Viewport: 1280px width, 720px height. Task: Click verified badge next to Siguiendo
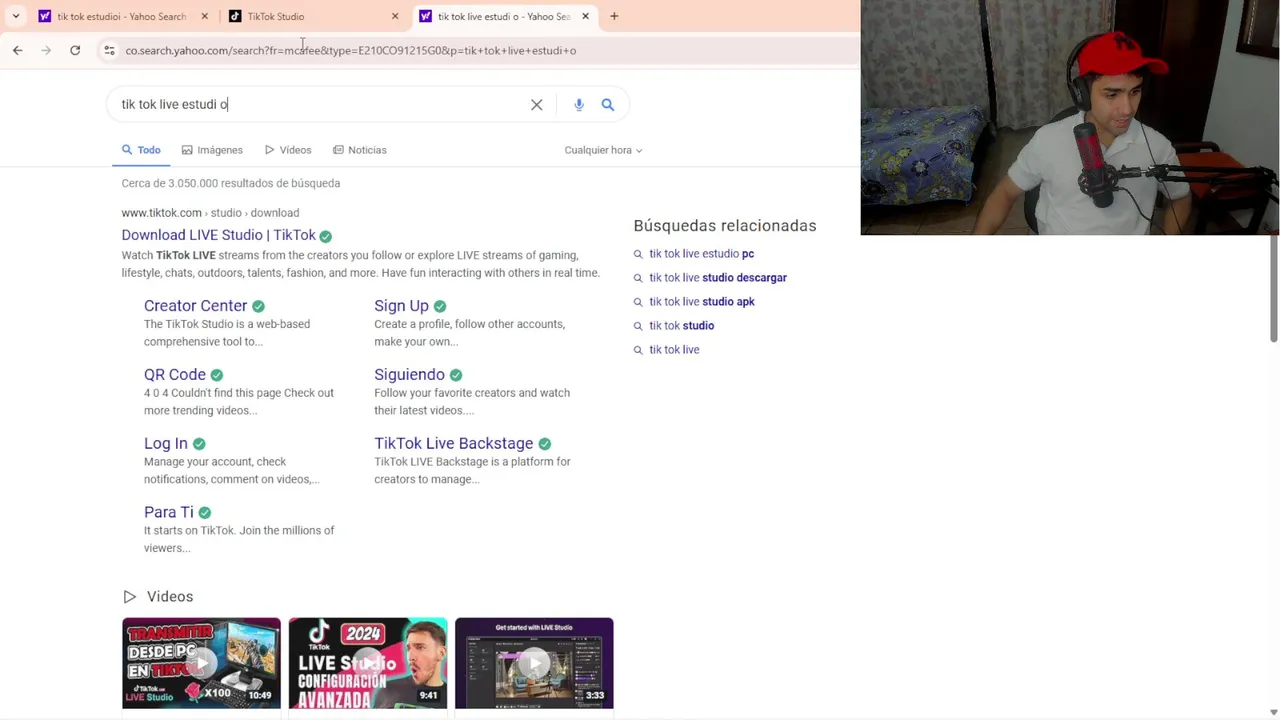click(x=456, y=375)
